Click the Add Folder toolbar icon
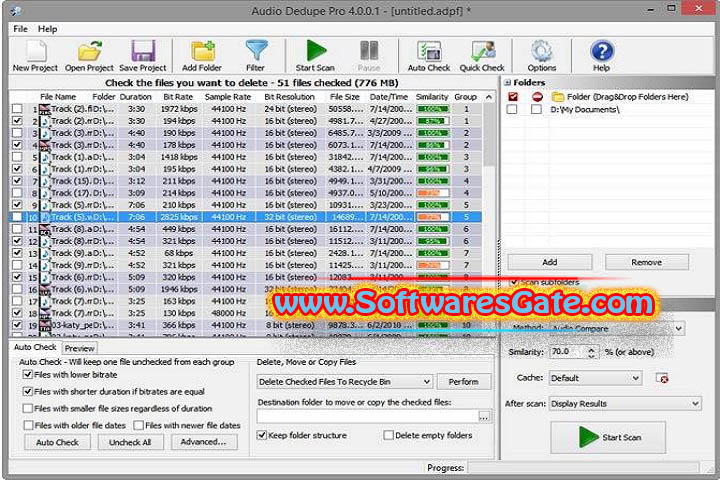 202,56
